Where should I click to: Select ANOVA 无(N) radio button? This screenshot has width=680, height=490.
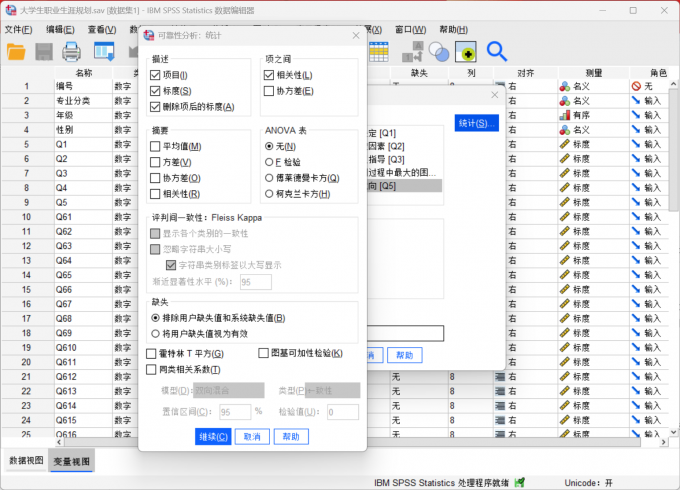pyautogui.click(x=269, y=147)
